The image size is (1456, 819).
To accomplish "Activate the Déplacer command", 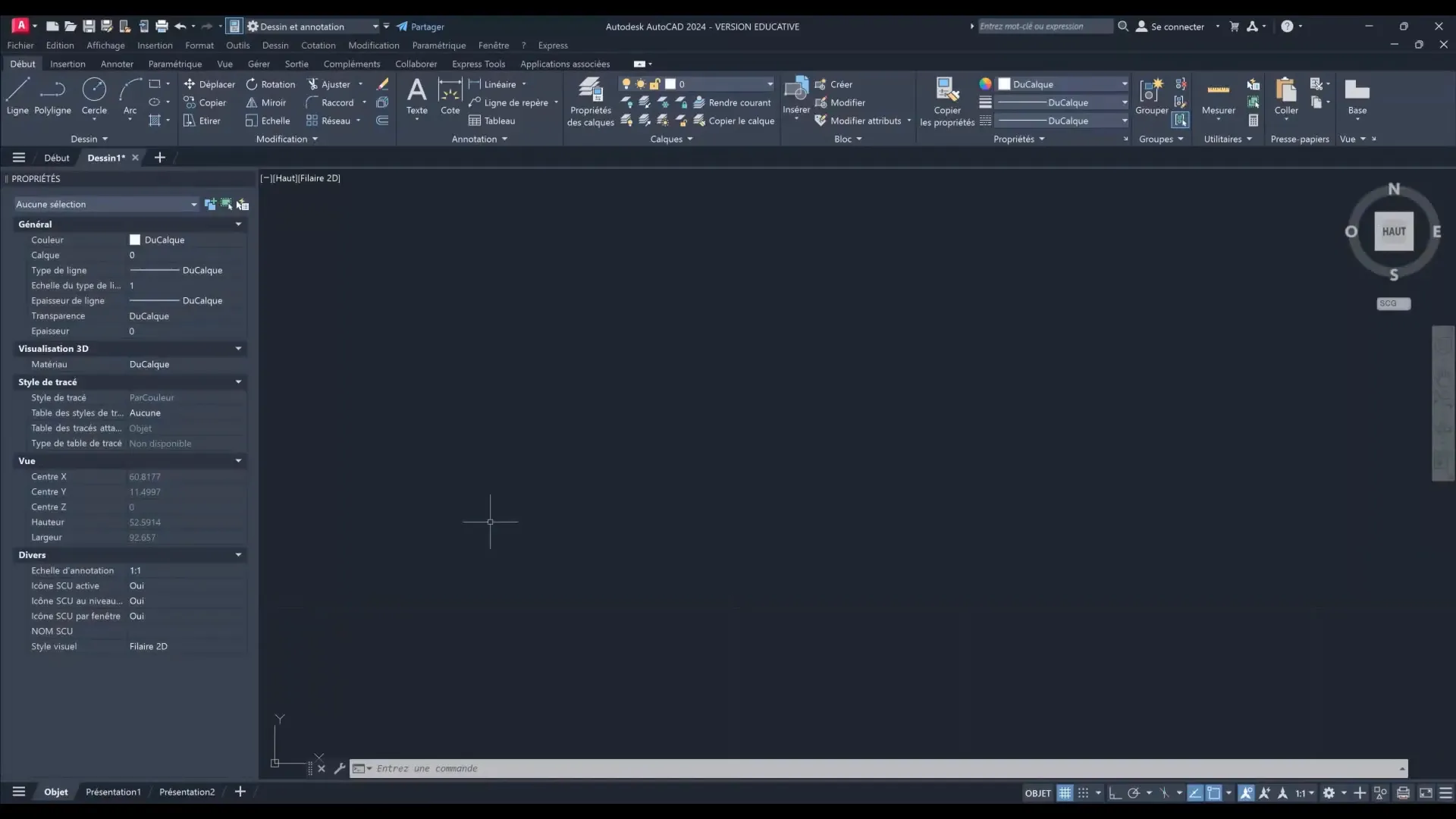I will [209, 84].
